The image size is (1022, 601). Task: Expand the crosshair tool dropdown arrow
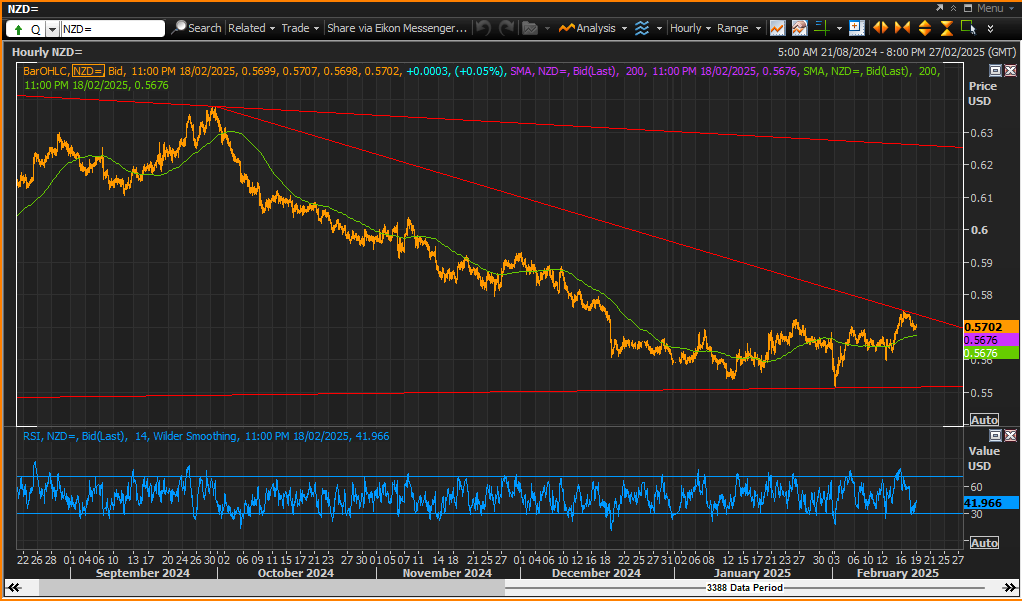838,29
